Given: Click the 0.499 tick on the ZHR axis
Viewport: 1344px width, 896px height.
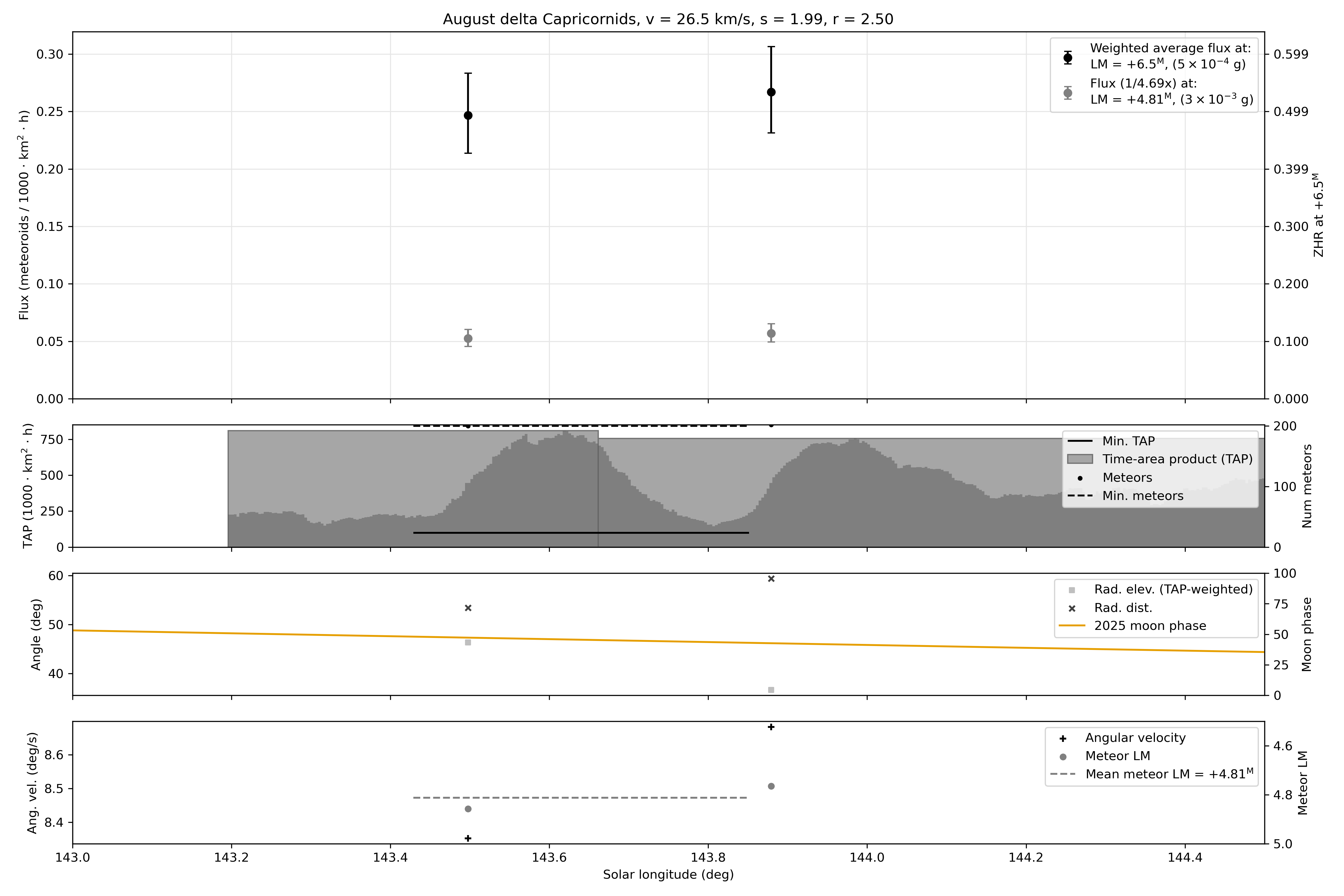Looking at the screenshot, I should (1291, 111).
